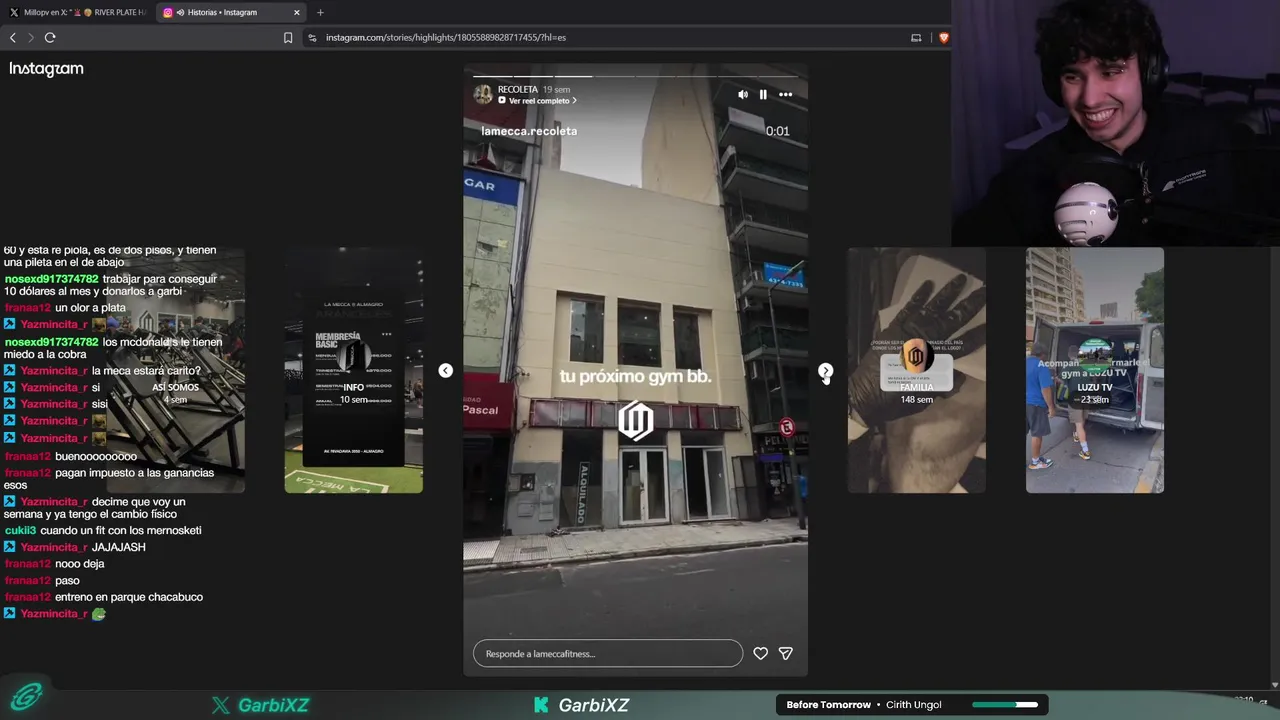Click the RECOLETA highlight name

click(518, 89)
